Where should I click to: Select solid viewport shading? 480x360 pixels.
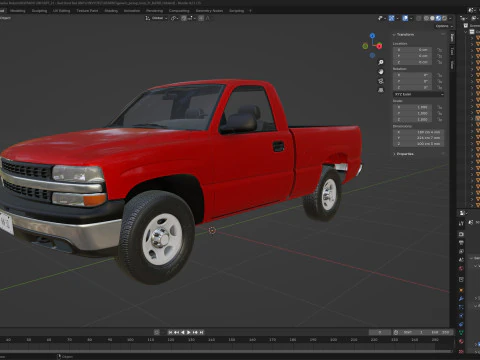click(432, 18)
